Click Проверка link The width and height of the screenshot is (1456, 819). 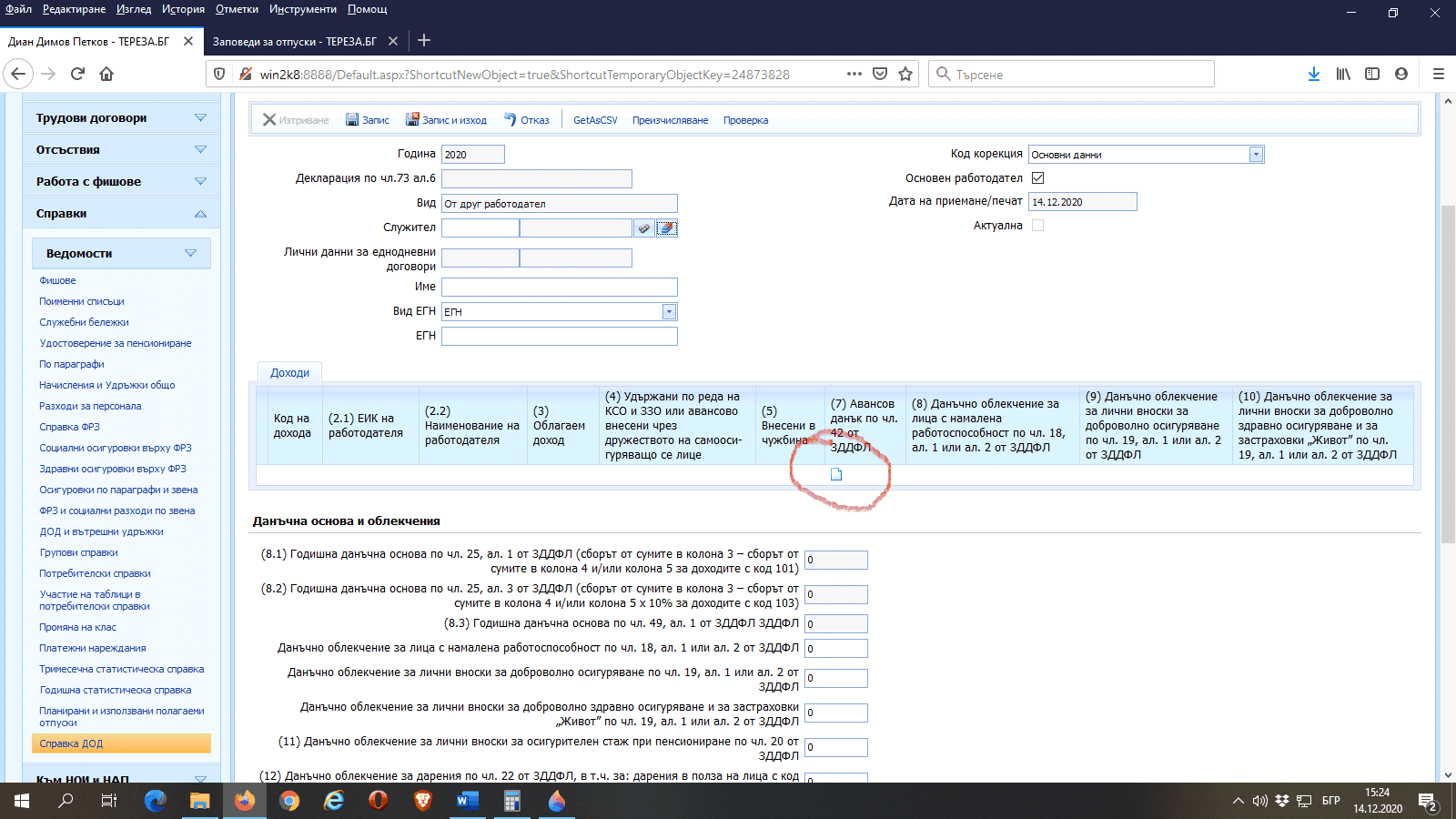coord(745,120)
